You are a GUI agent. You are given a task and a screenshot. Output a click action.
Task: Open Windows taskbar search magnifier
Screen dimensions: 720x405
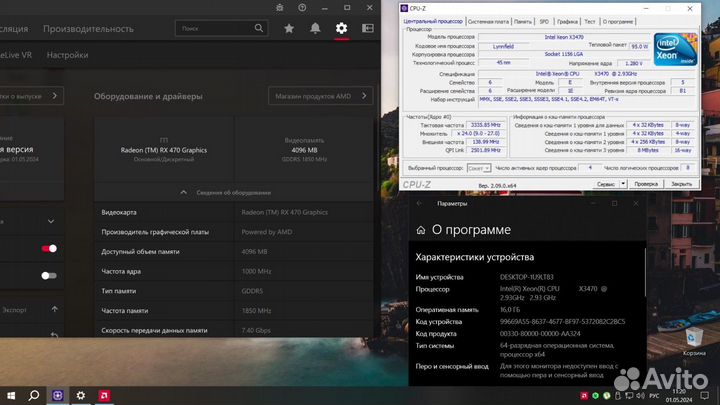(33, 395)
